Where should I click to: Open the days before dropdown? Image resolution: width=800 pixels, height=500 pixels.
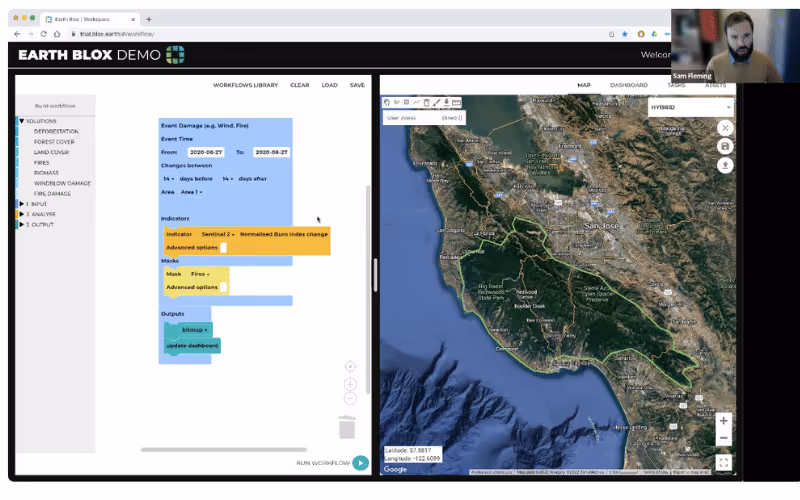[x=168, y=179]
